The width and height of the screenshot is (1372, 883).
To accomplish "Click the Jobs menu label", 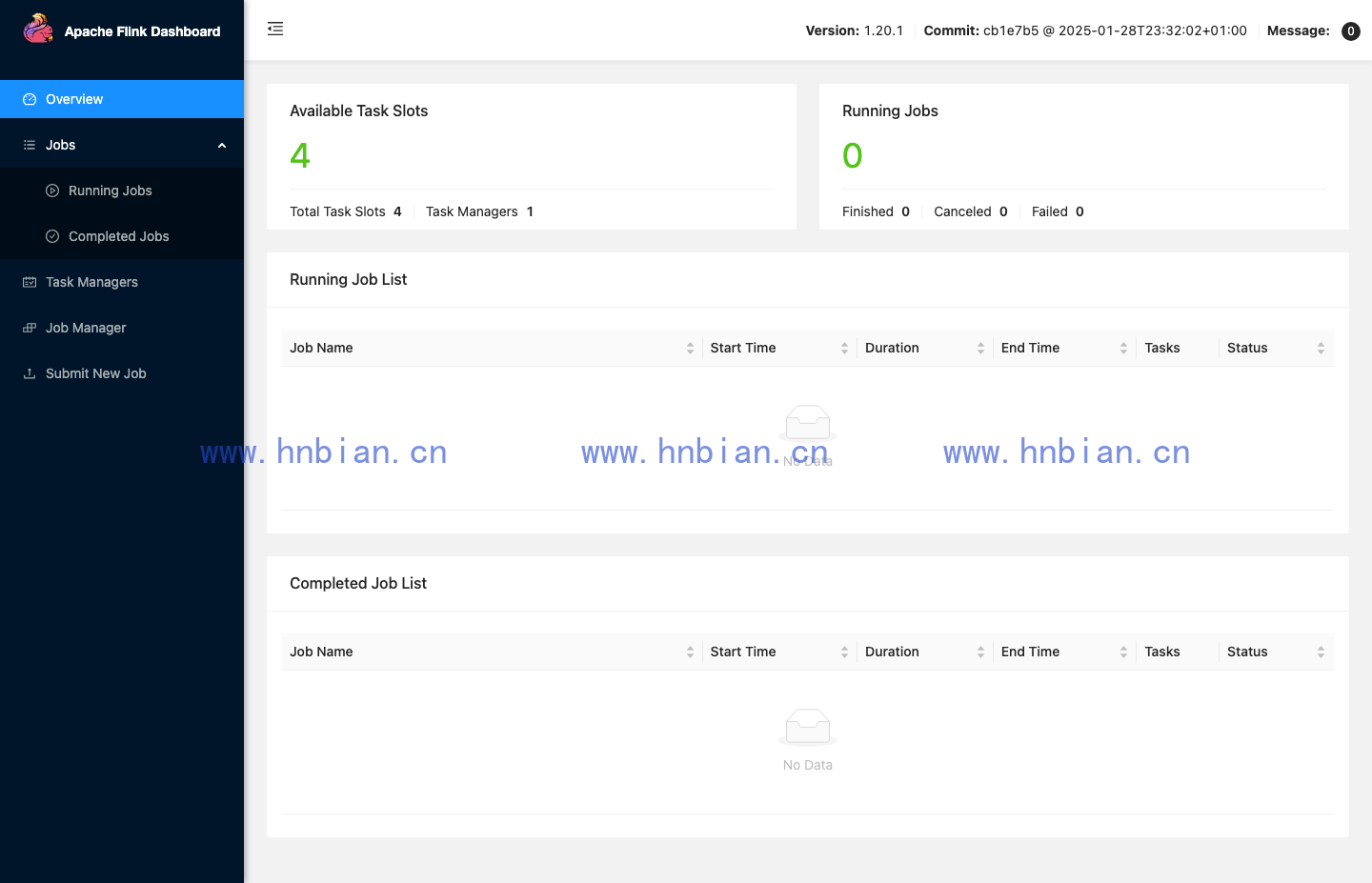I will pos(60,145).
